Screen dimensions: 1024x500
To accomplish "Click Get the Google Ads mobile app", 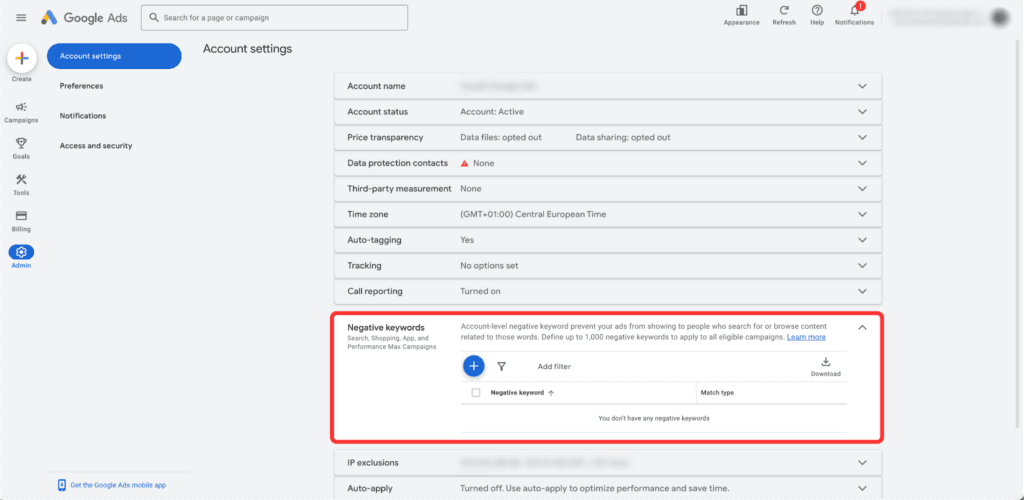I will coord(118,486).
